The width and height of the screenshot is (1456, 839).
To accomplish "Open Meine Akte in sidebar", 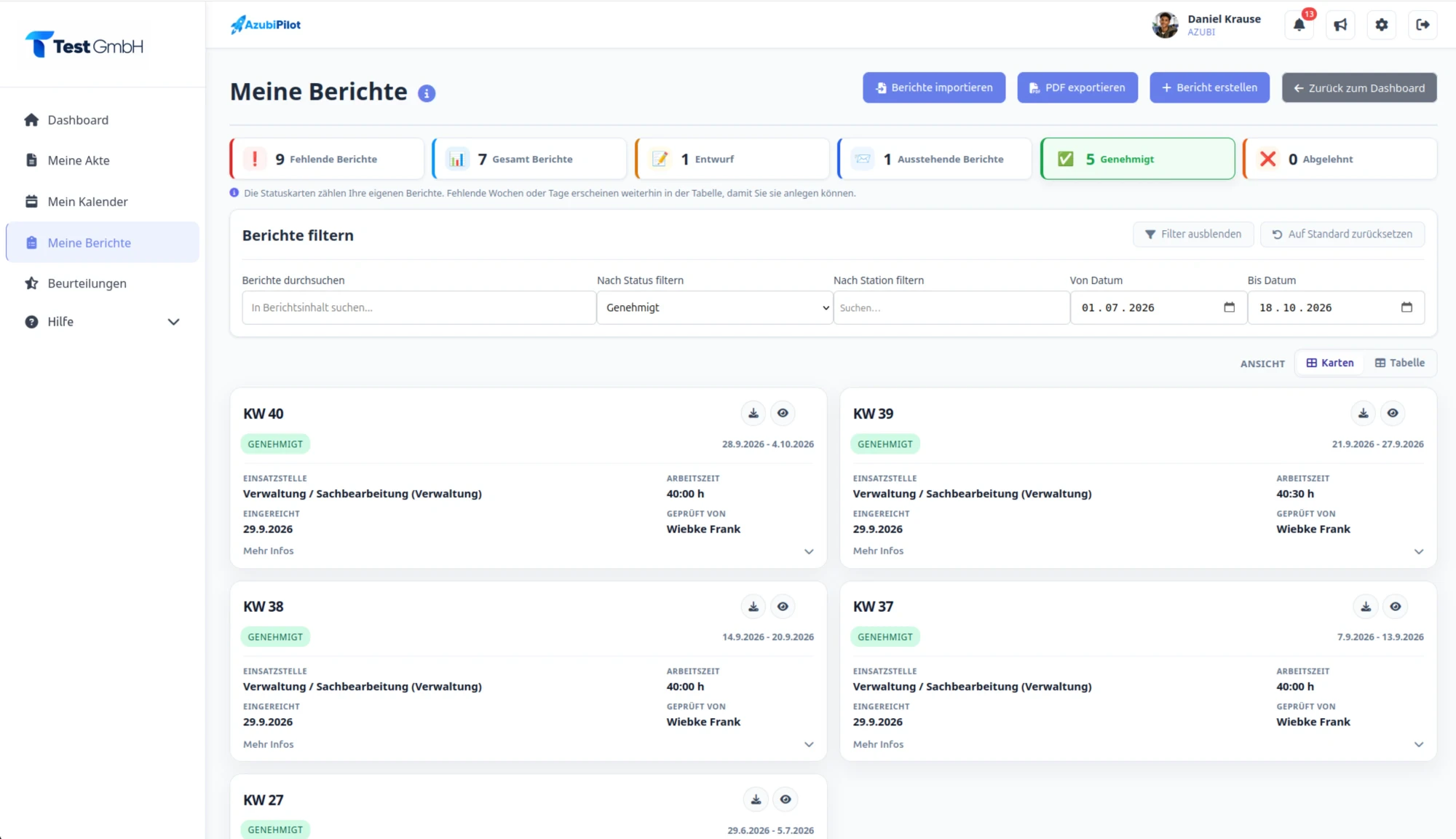I will [x=102, y=160].
